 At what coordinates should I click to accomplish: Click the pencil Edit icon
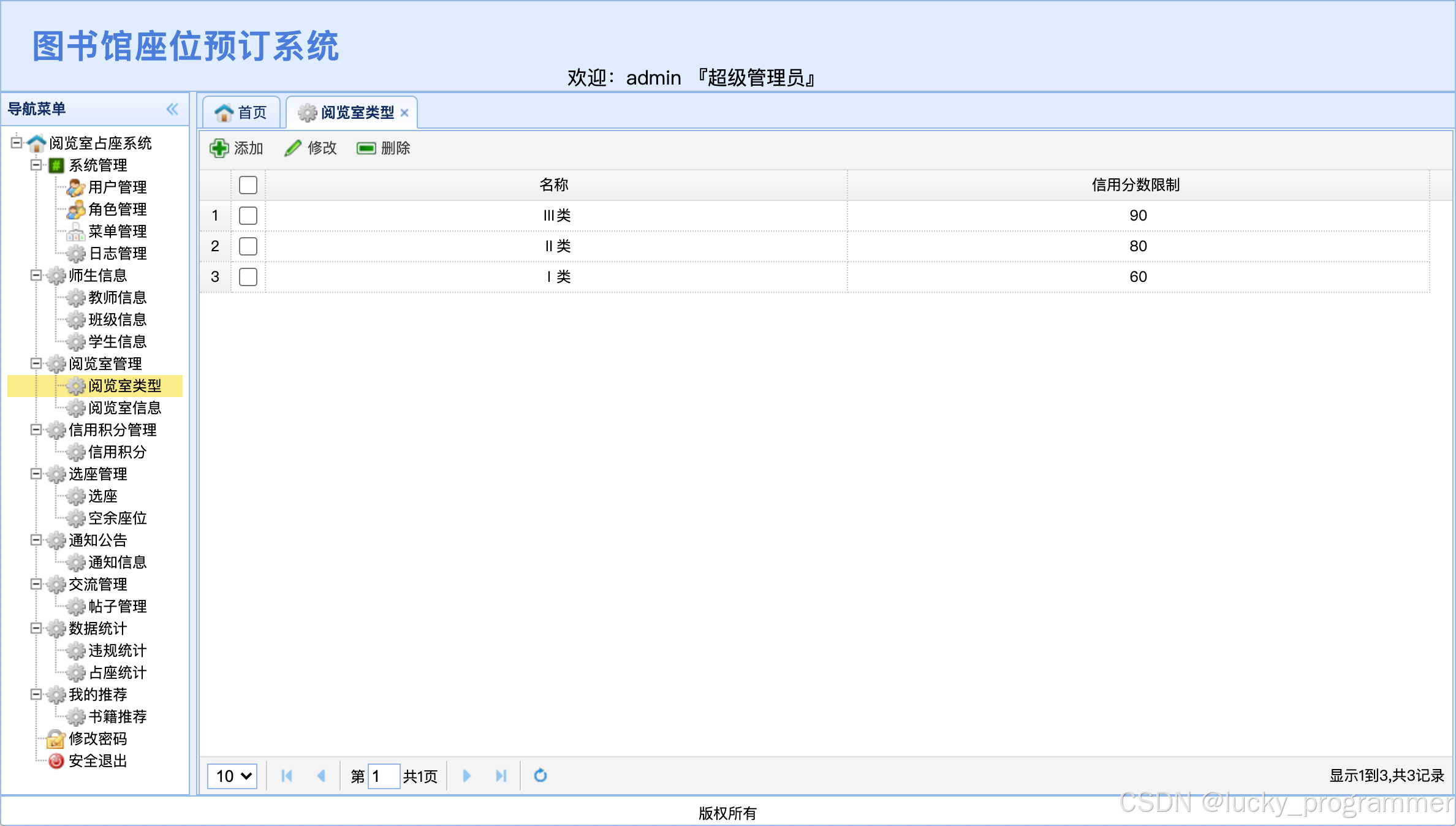click(293, 148)
